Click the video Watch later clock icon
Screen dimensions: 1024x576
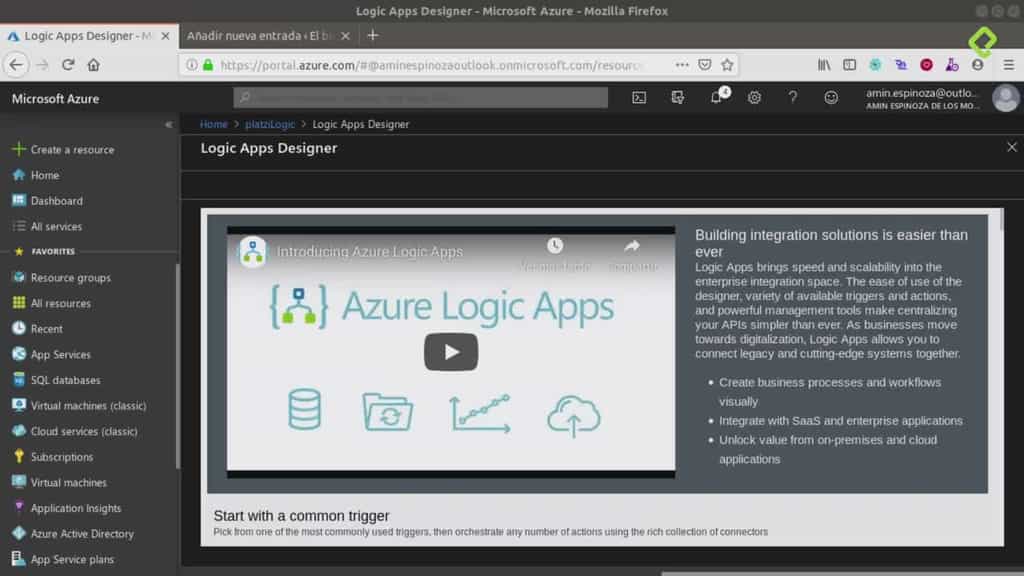pyautogui.click(x=555, y=246)
